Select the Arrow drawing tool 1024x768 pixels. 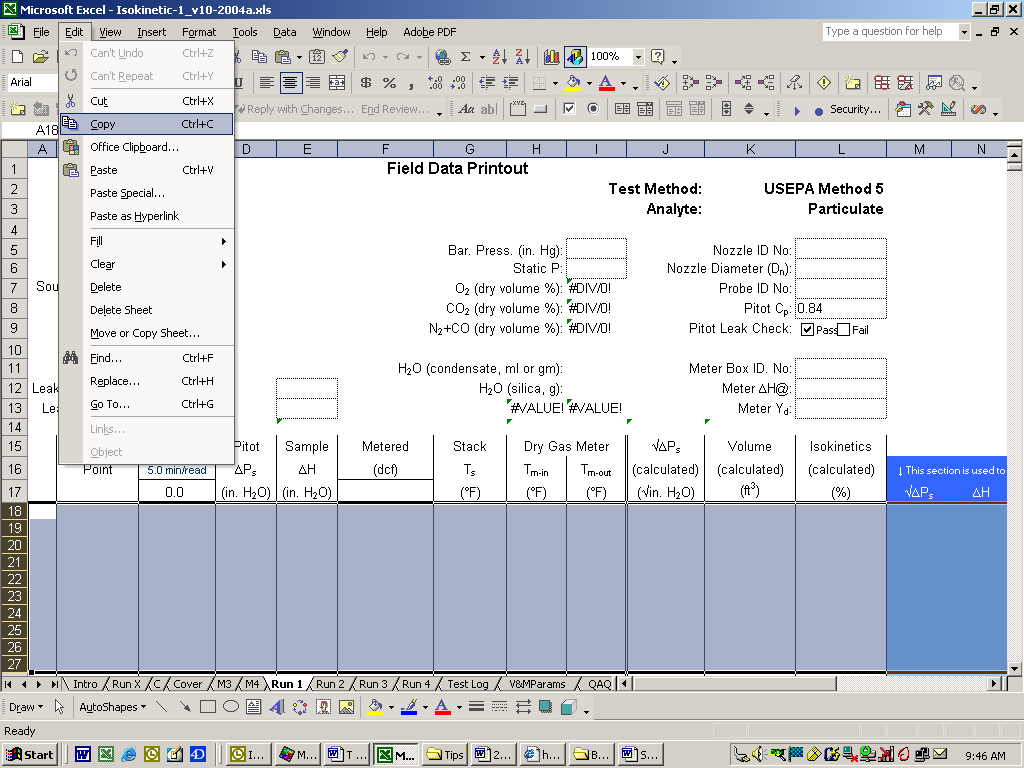tap(185, 707)
